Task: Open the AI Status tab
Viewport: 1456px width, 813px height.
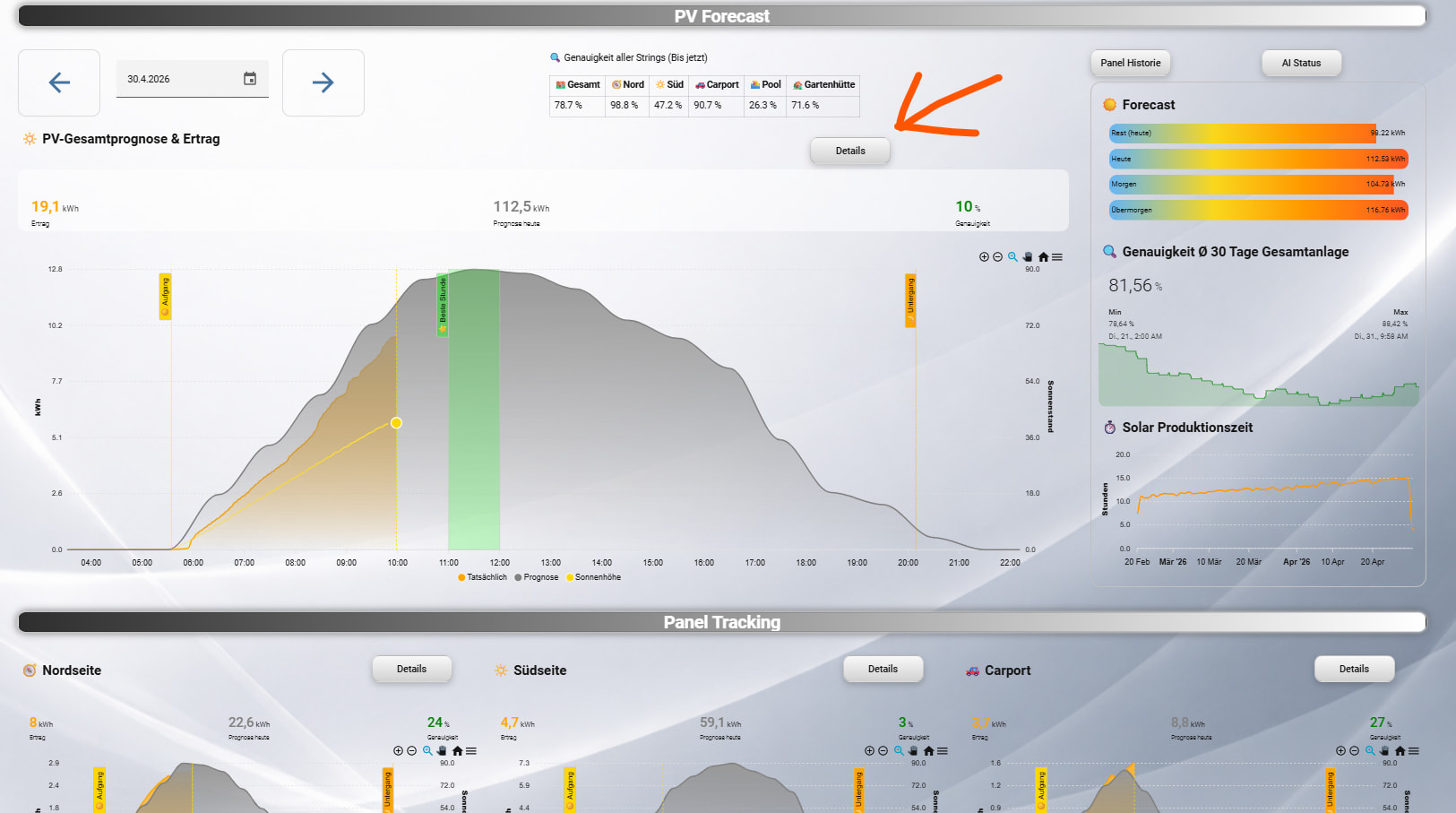Action: pyautogui.click(x=1301, y=63)
